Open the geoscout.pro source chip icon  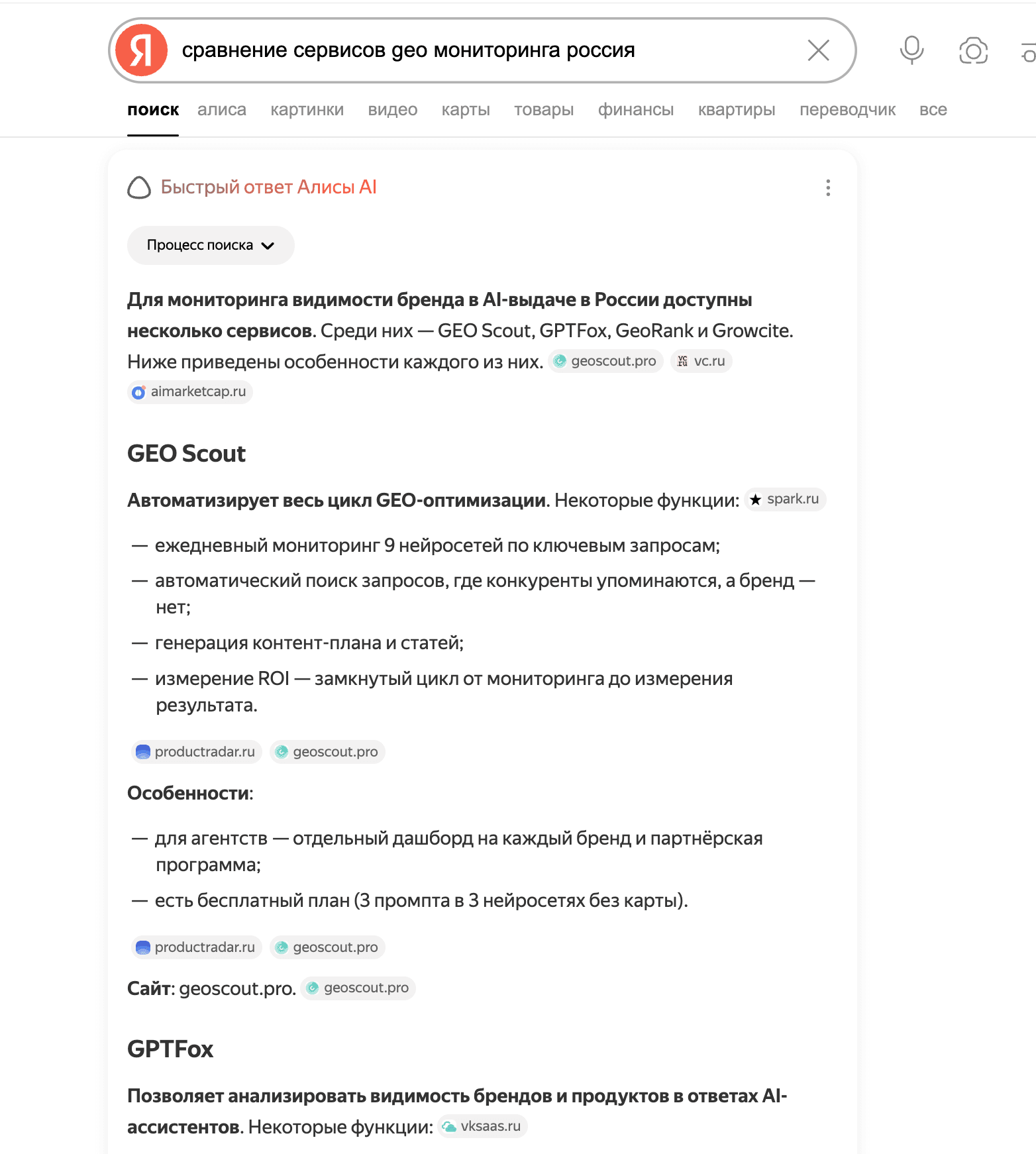(x=560, y=361)
